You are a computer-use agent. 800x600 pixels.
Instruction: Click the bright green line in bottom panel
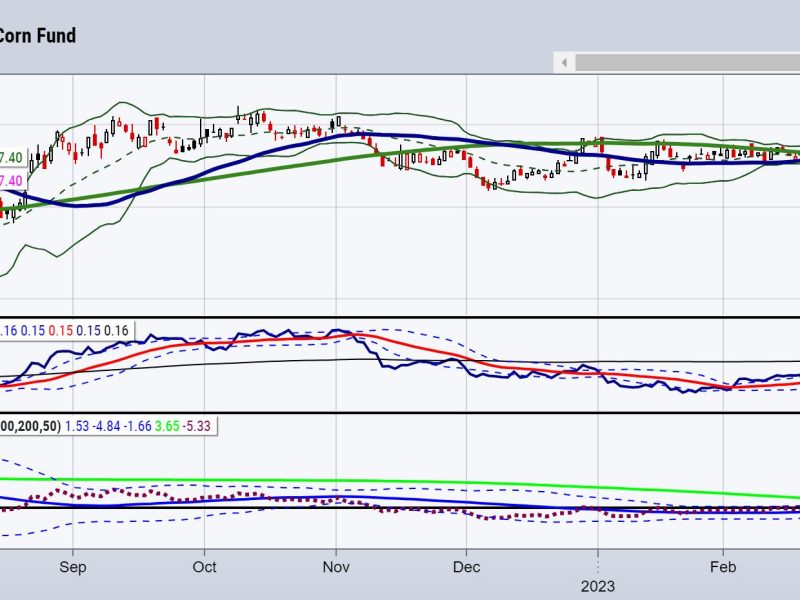tap(400, 481)
